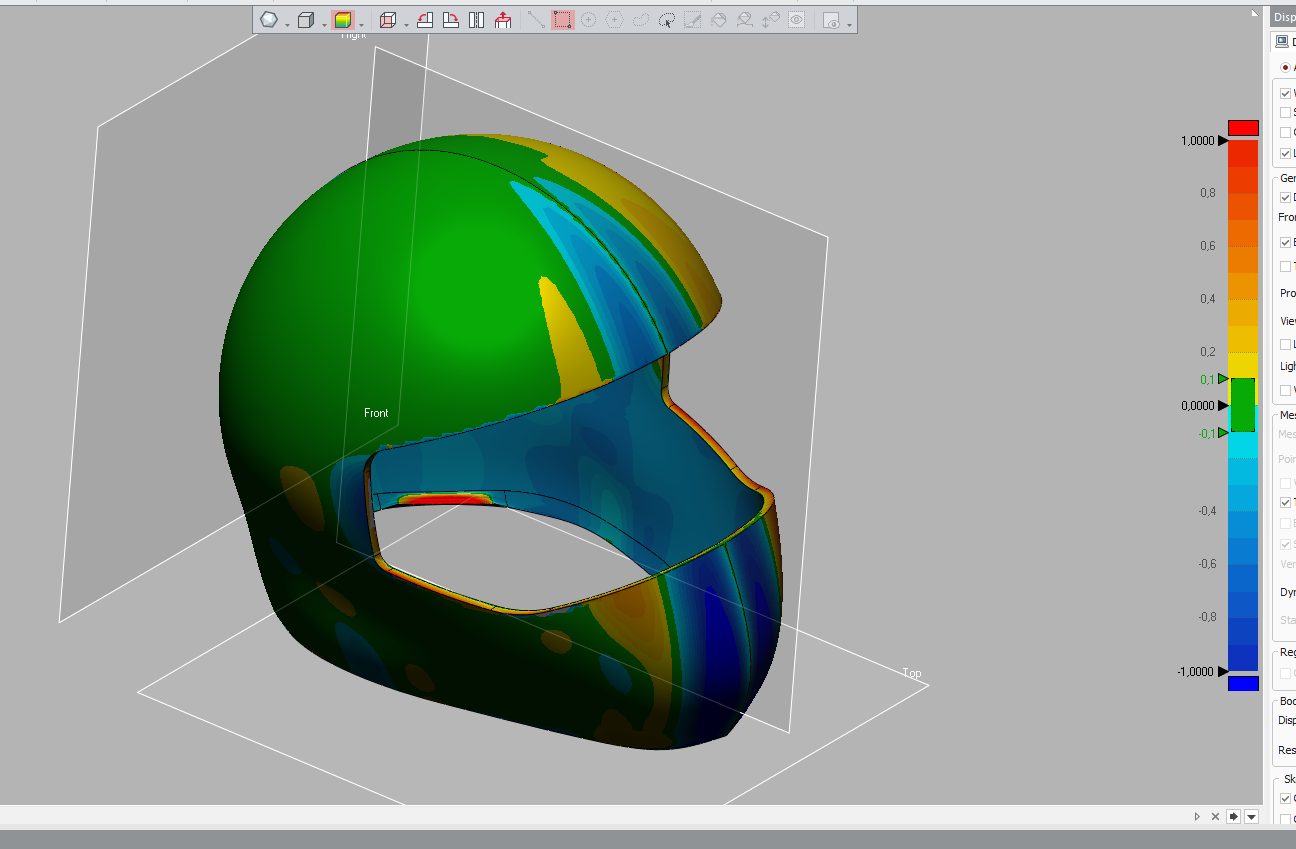Click the wireframe viewpoint cube icon
The height and width of the screenshot is (849, 1296).
[x=388, y=20]
